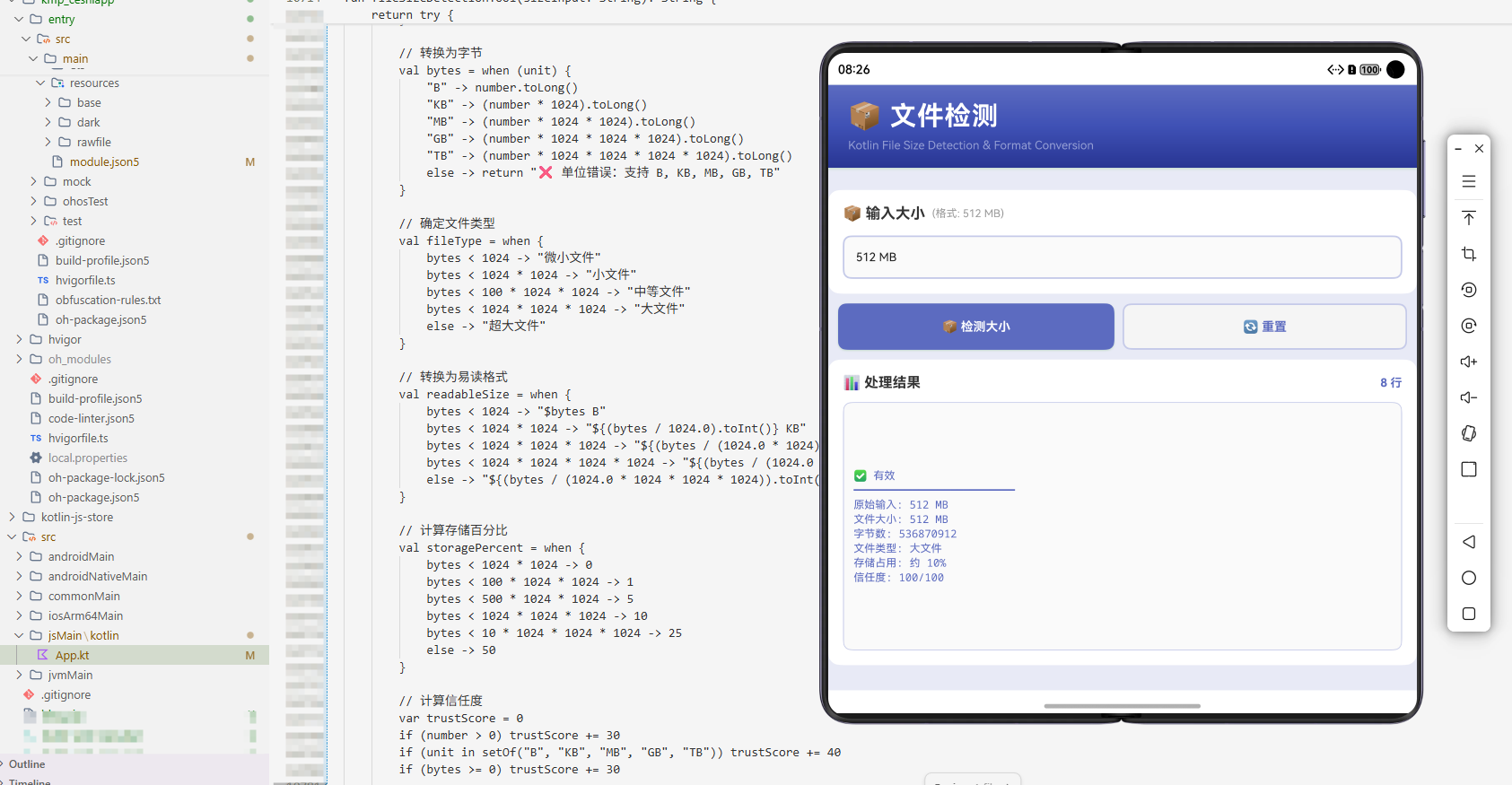Select the iosArm64Main folder
The height and width of the screenshot is (785, 1512).
(85, 615)
